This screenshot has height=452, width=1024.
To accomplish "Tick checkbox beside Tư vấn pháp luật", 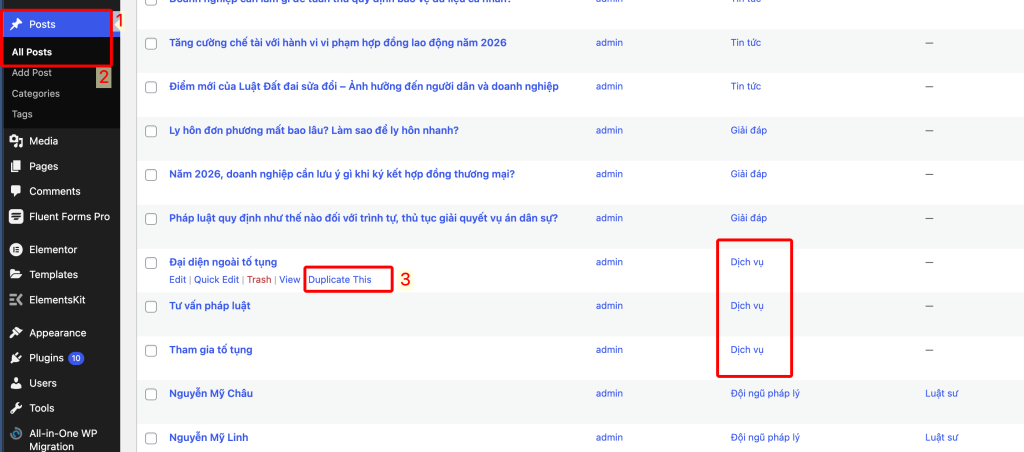I will pyautogui.click(x=151, y=306).
